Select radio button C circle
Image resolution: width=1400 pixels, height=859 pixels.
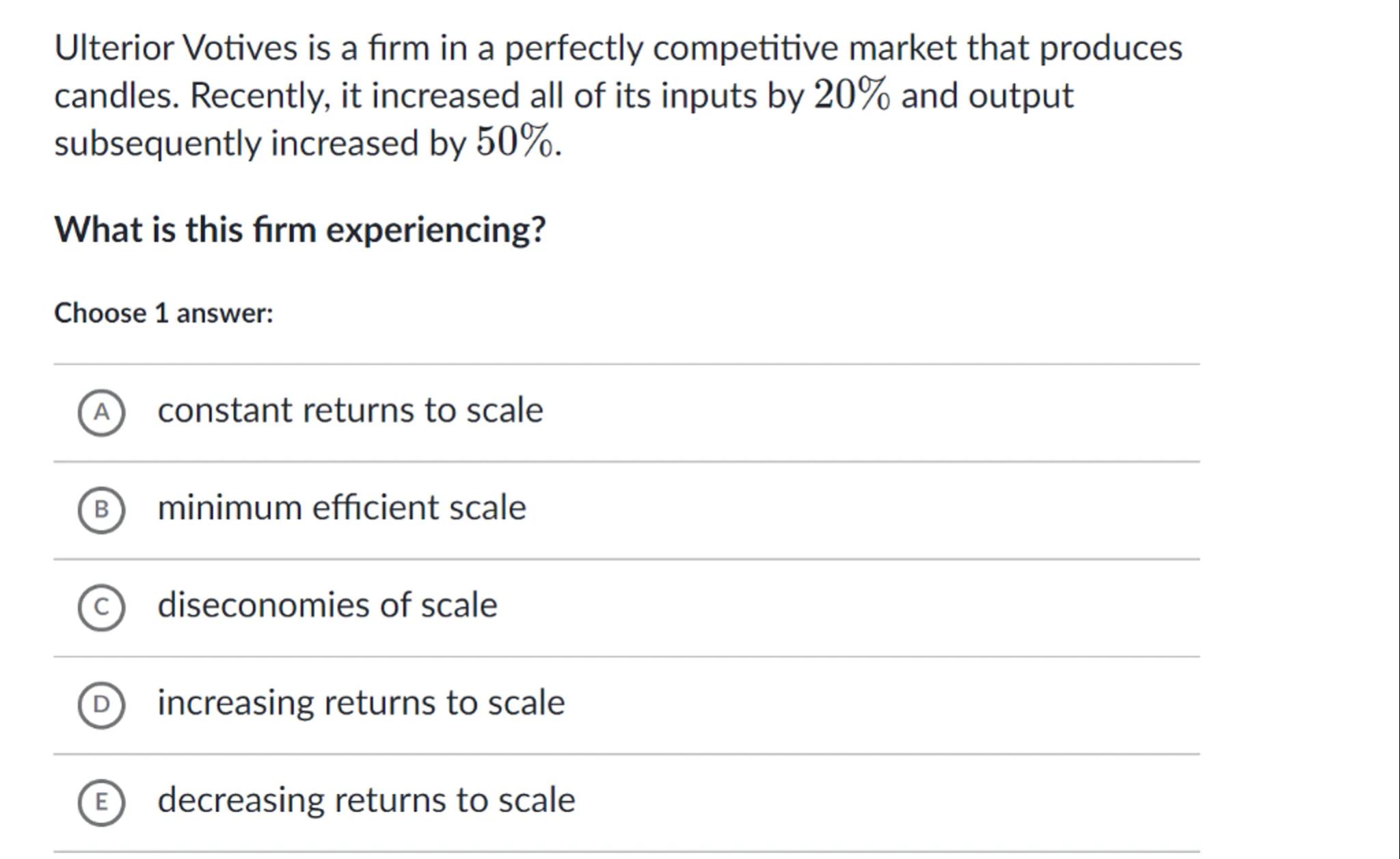(101, 607)
